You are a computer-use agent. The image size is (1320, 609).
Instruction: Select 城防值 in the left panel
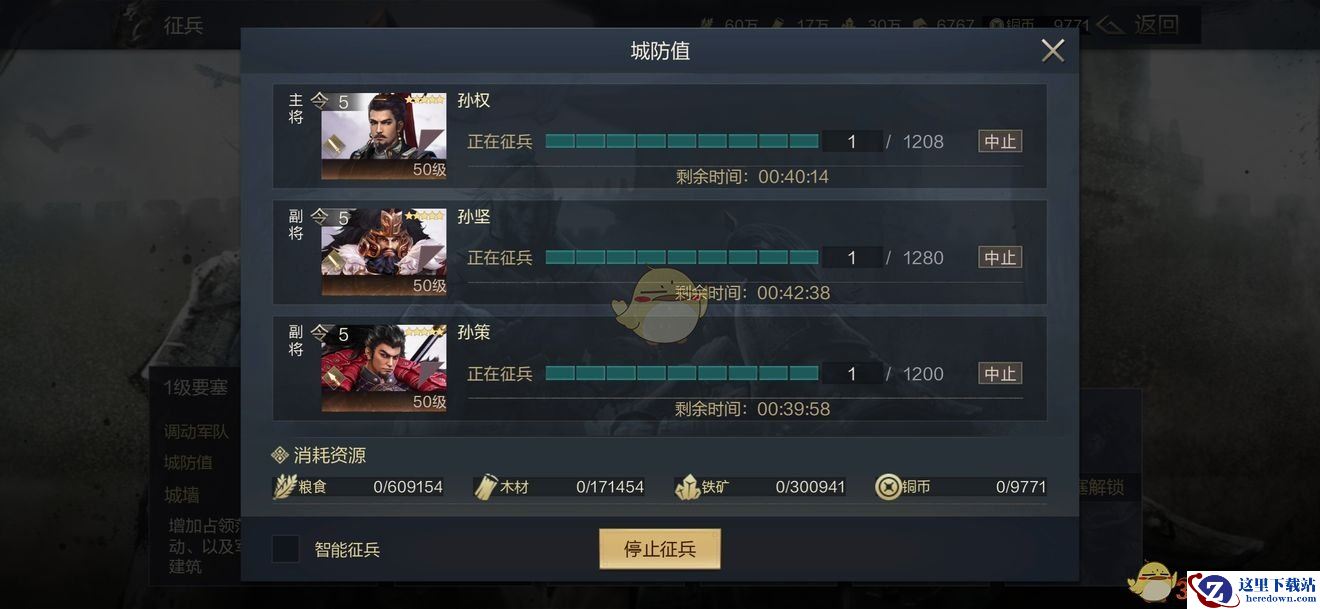point(188,463)
